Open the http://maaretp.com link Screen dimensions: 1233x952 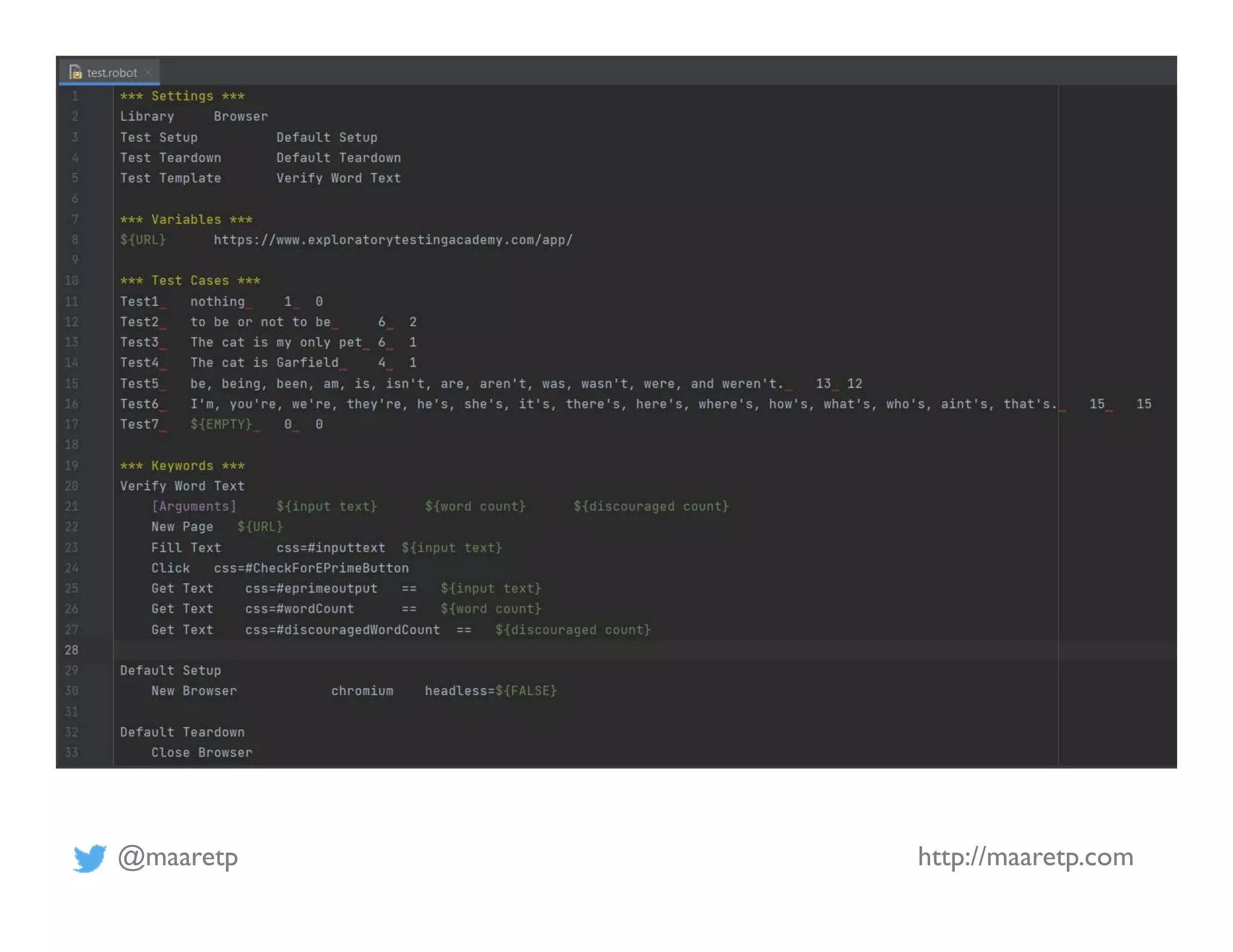pyautogui.click(x=1025, y=857)
